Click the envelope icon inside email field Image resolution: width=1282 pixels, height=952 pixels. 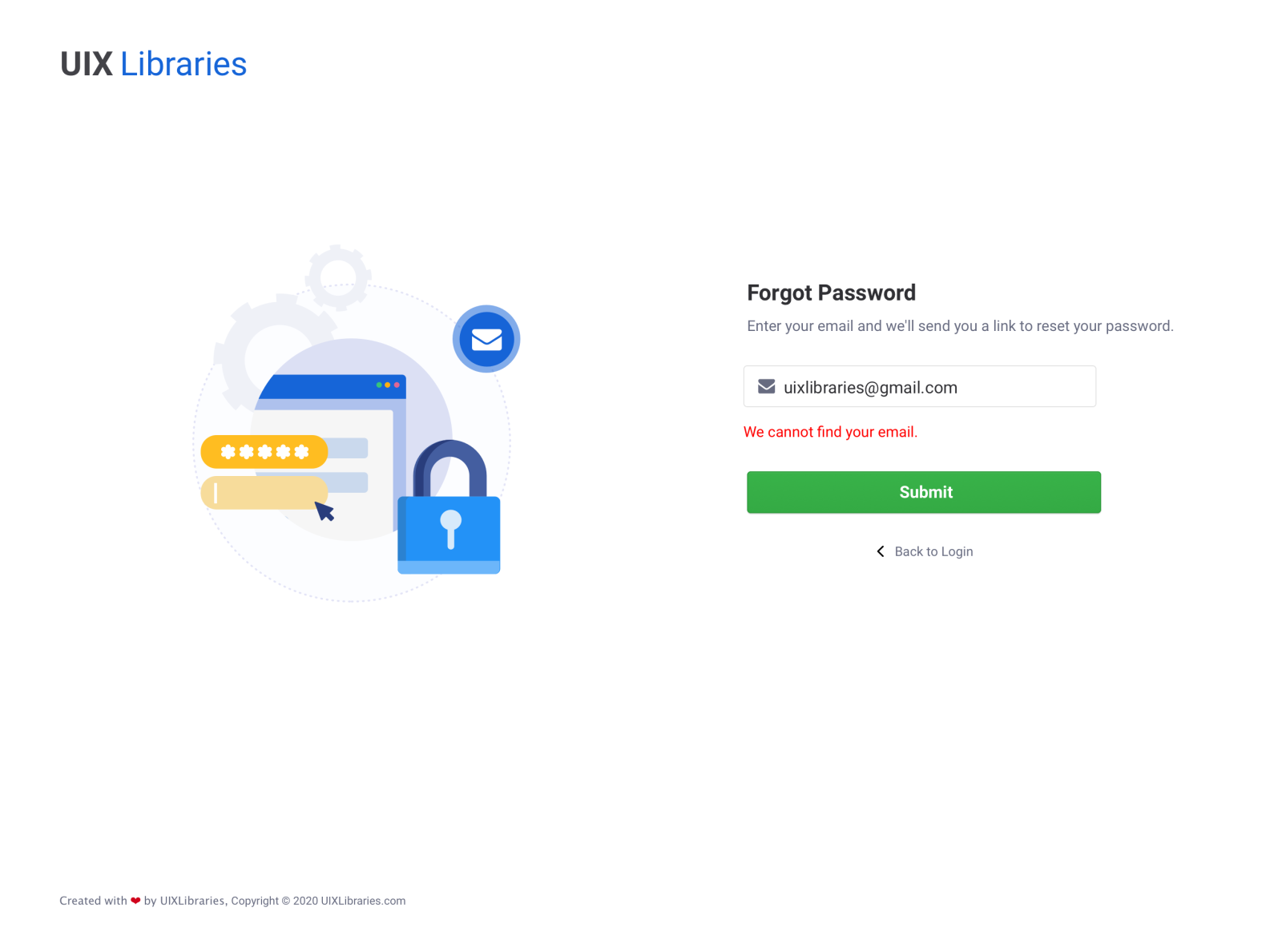pos(766,387)
